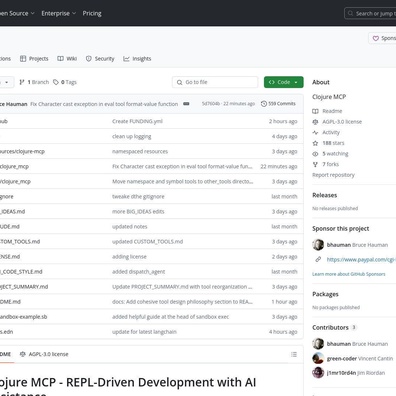
Task: Open the 559 Commits history
Action: (278, 104)
